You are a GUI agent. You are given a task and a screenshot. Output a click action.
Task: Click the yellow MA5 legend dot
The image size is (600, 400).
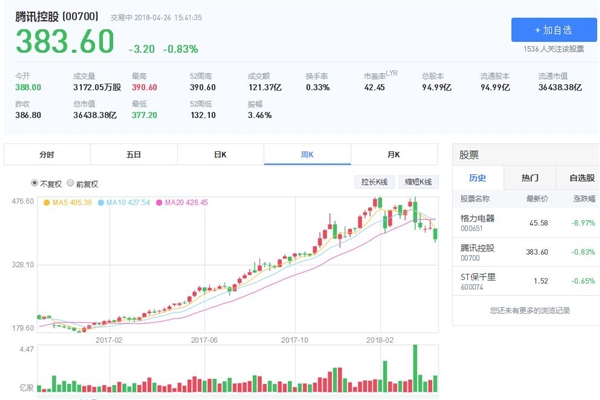click(46, 203)
